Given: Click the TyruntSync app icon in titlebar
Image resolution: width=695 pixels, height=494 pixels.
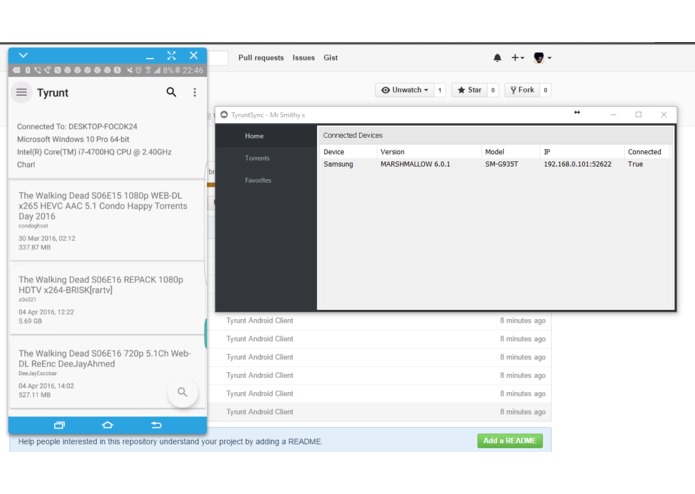Looking at the screenshot, I should point(224,115).
